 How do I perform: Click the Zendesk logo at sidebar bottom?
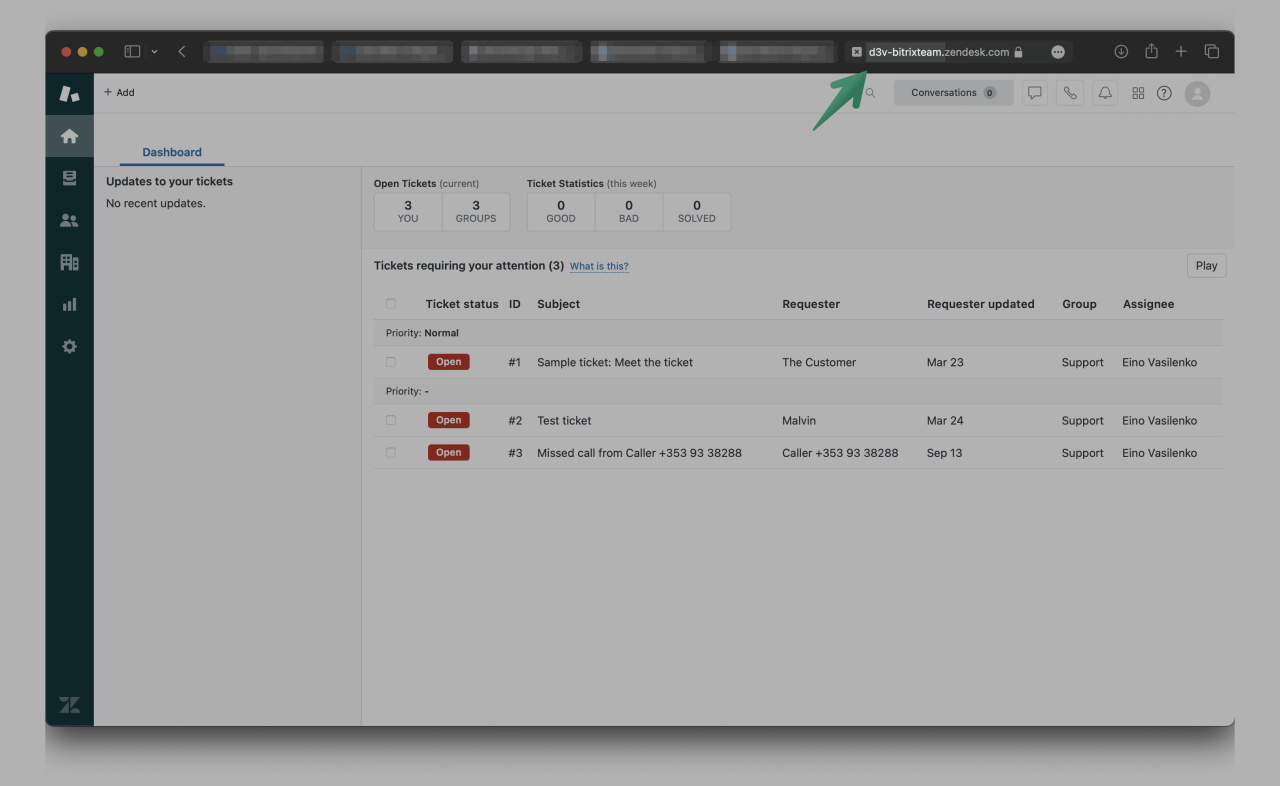[69, 704]
